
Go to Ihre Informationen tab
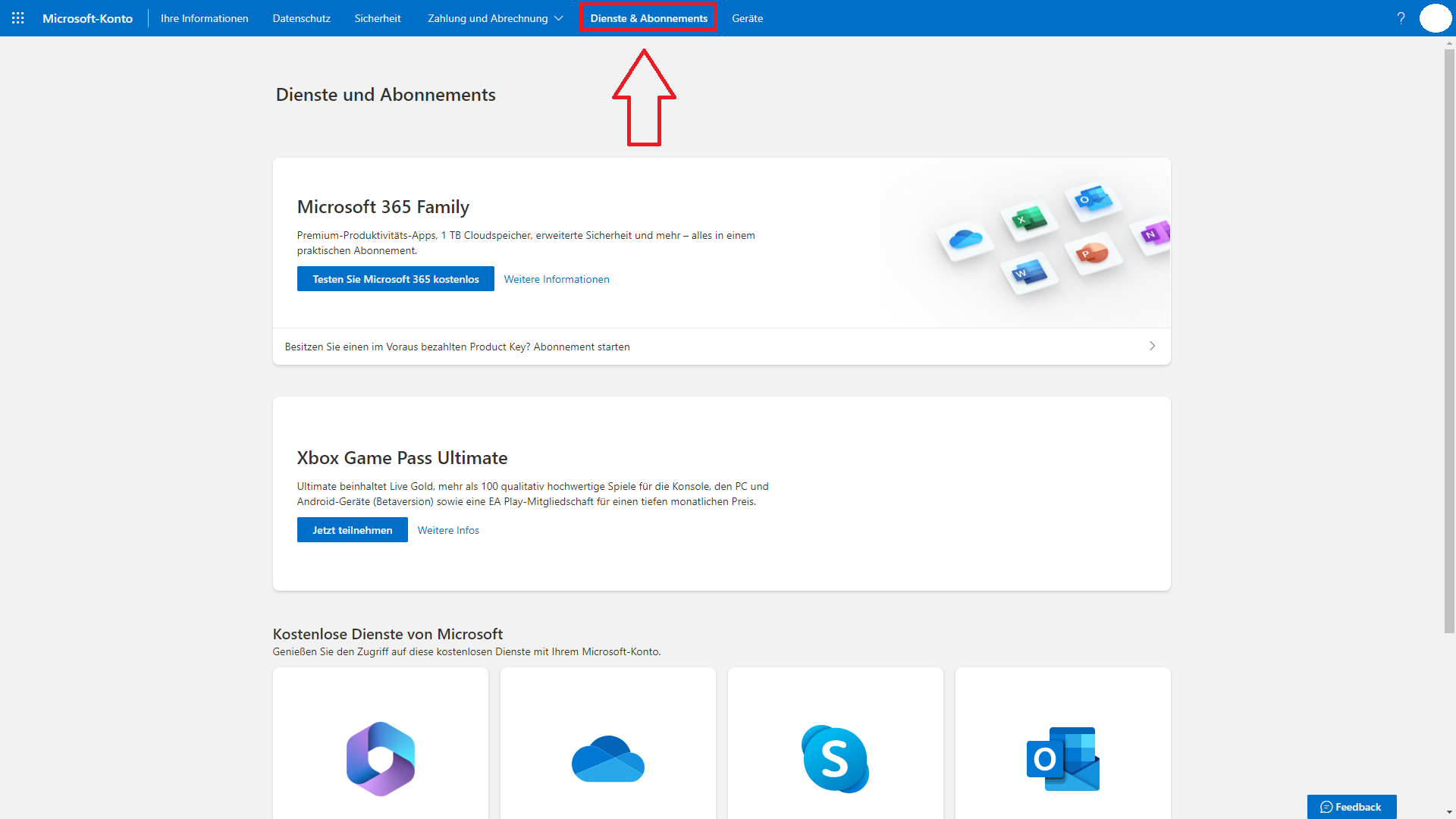click(x=204, y=18)
